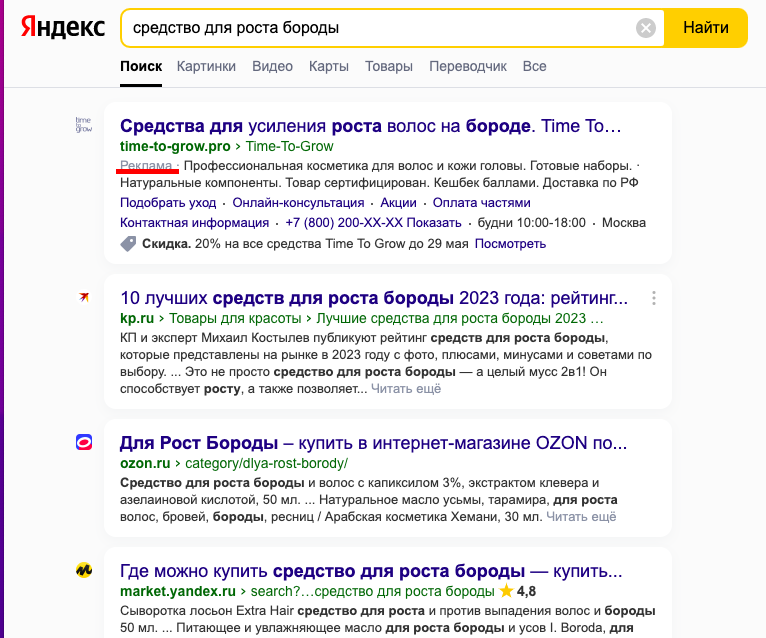Screen dimensions: 766x638
Task: Click the Yandex Market favicon
Action: pyautogui.click(x=84, y=570)
